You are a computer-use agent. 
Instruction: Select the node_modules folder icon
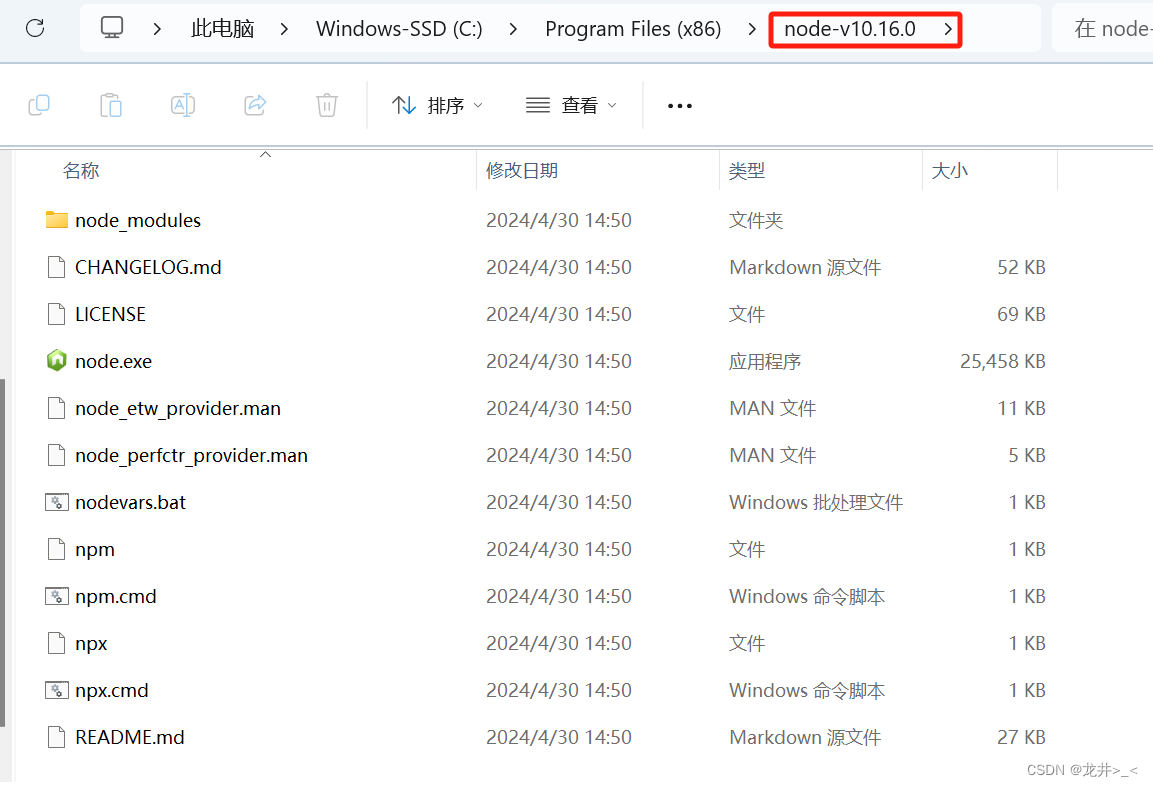[x=57, y=220]
